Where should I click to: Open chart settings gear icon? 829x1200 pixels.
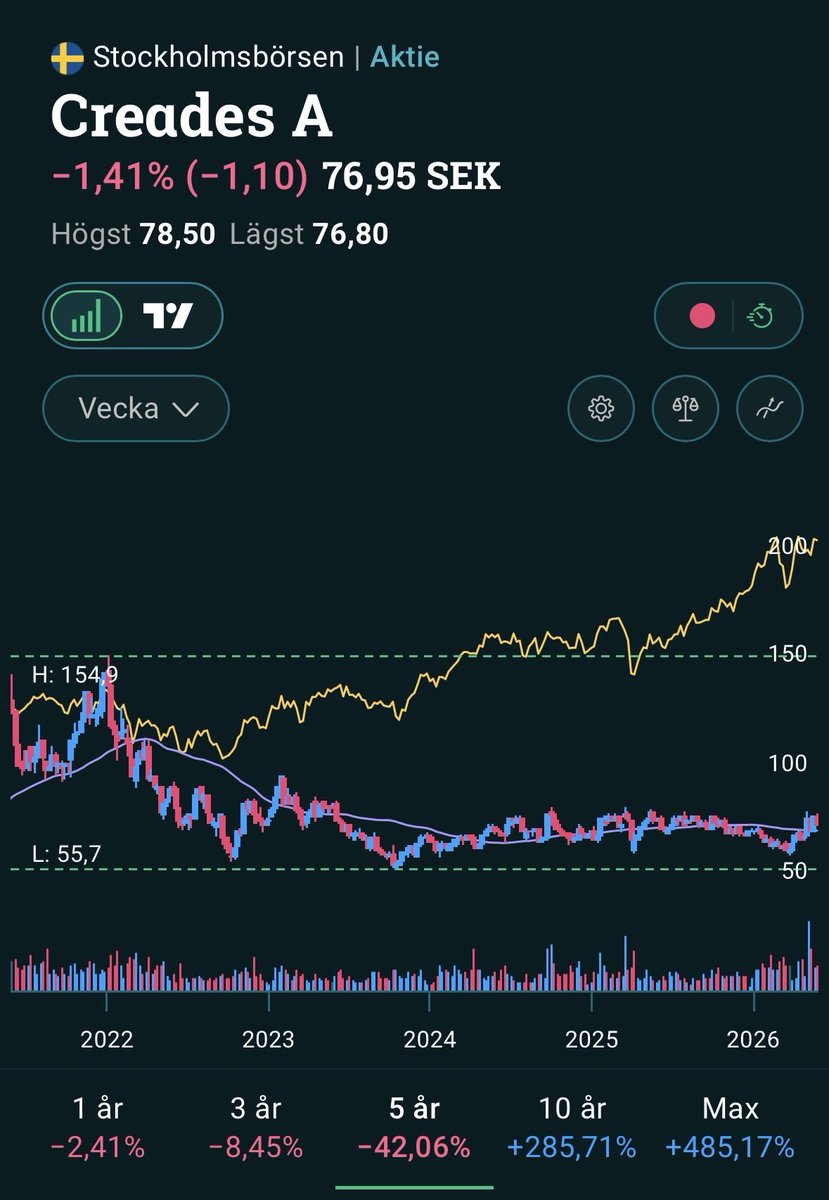click(x=601, y=408)
